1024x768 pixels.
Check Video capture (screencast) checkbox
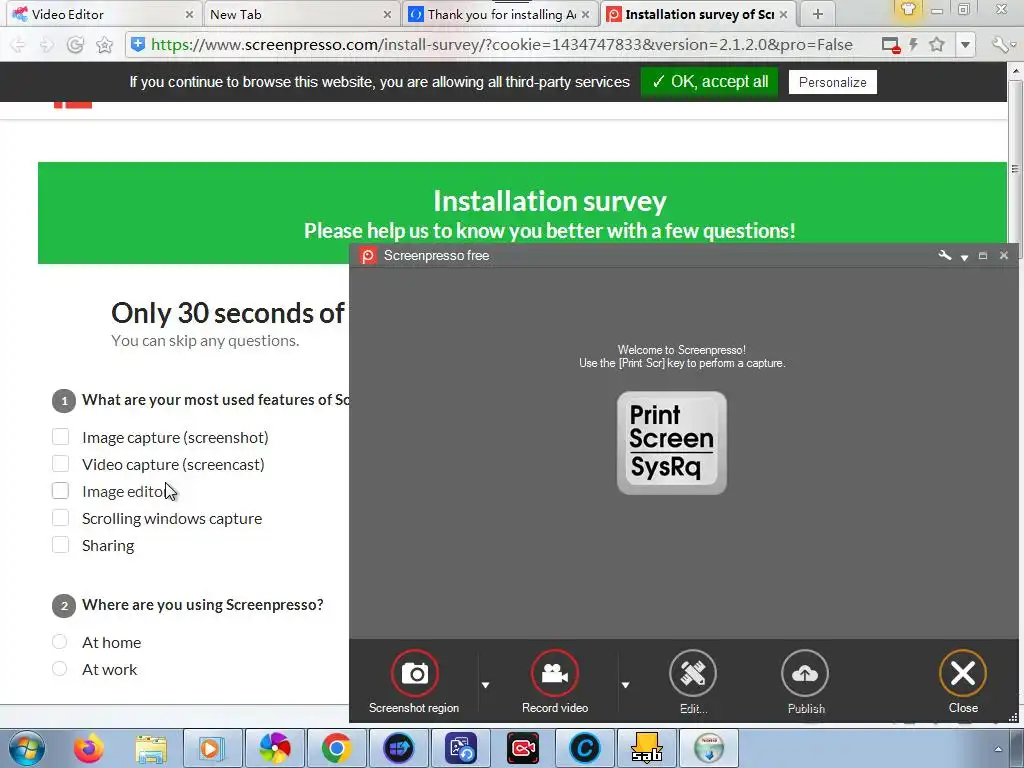(x=60, y=464)
